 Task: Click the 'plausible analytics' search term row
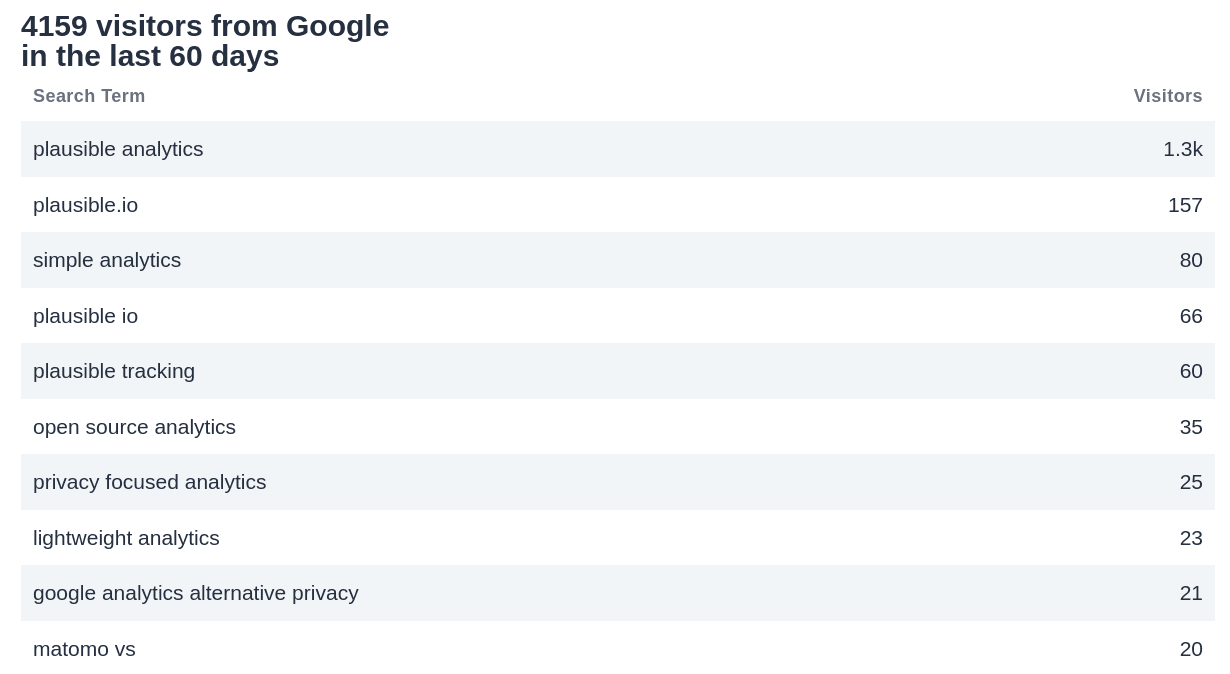coord(118,148)
